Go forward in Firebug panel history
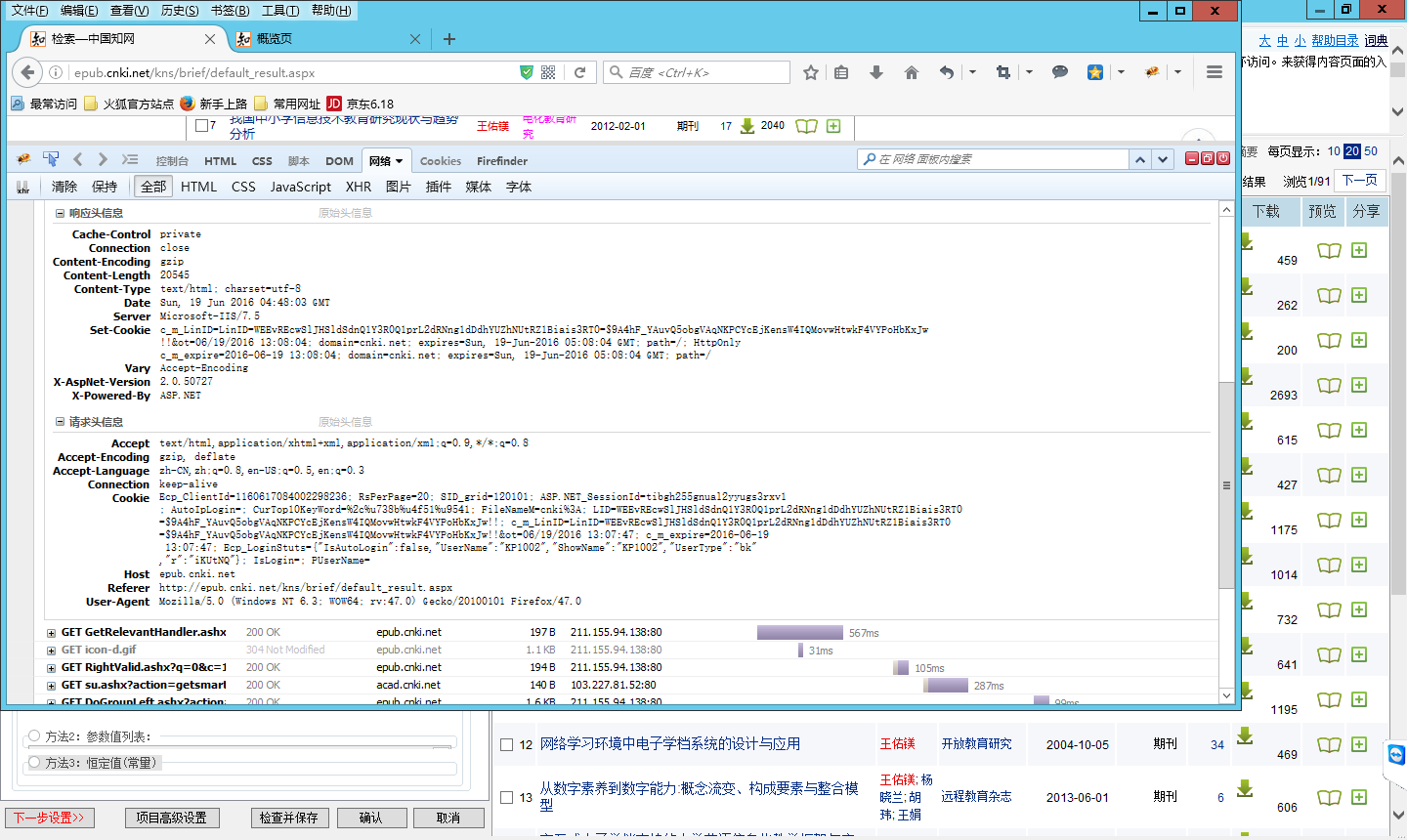This screenshot has width=1407, height=840. coord(104,159)
